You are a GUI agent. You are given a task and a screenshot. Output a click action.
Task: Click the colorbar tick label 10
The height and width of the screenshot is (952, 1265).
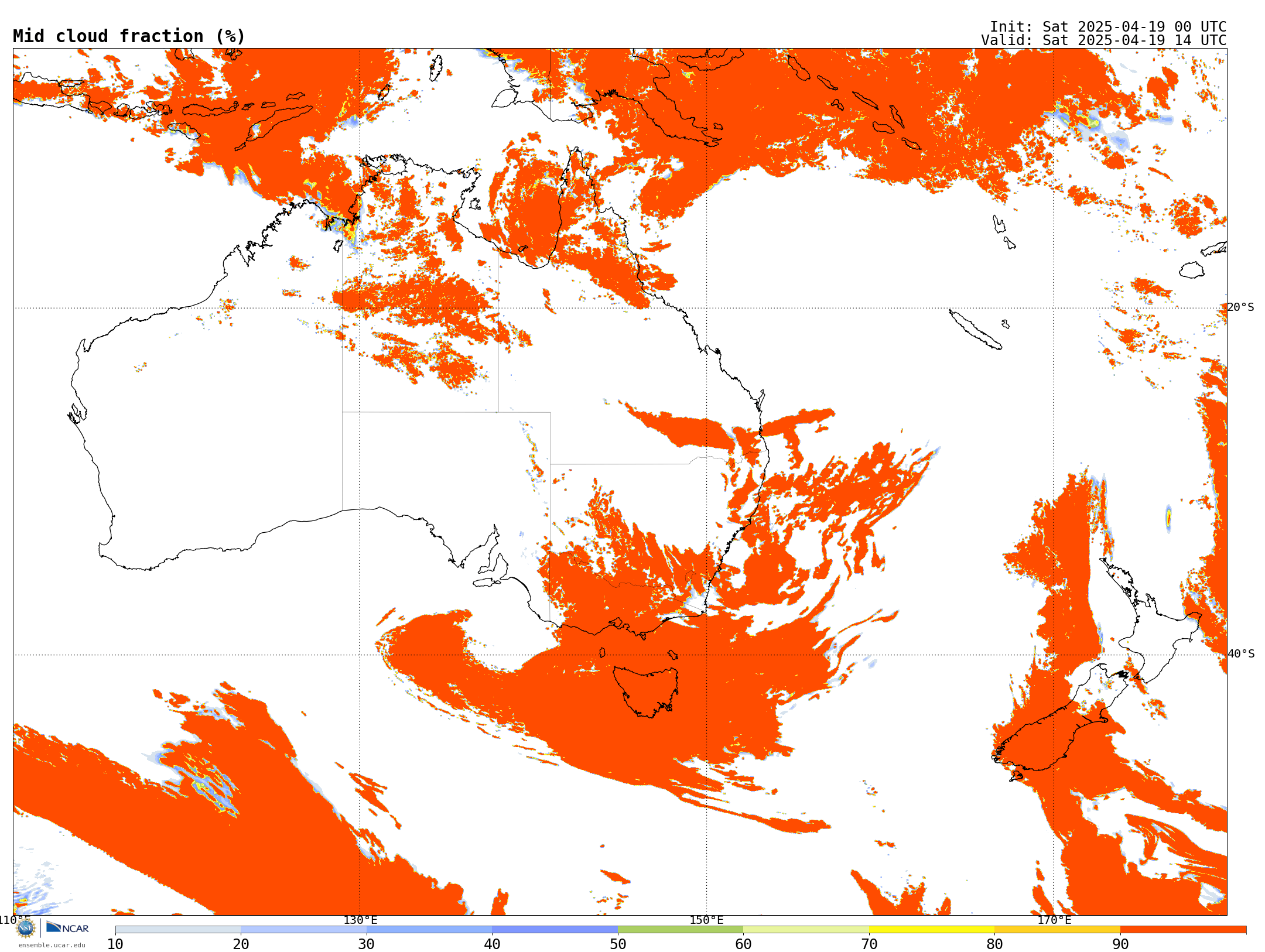115,944
